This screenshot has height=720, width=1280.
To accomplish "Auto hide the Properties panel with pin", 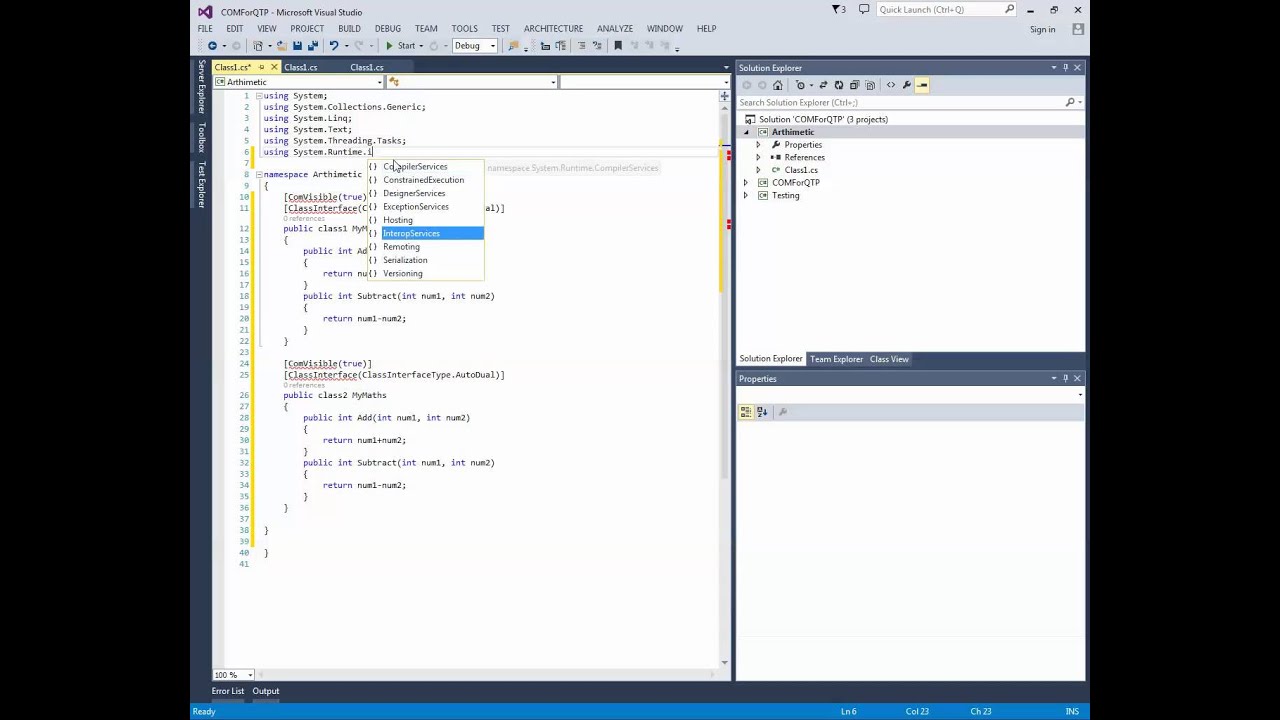I will 1065,378.
